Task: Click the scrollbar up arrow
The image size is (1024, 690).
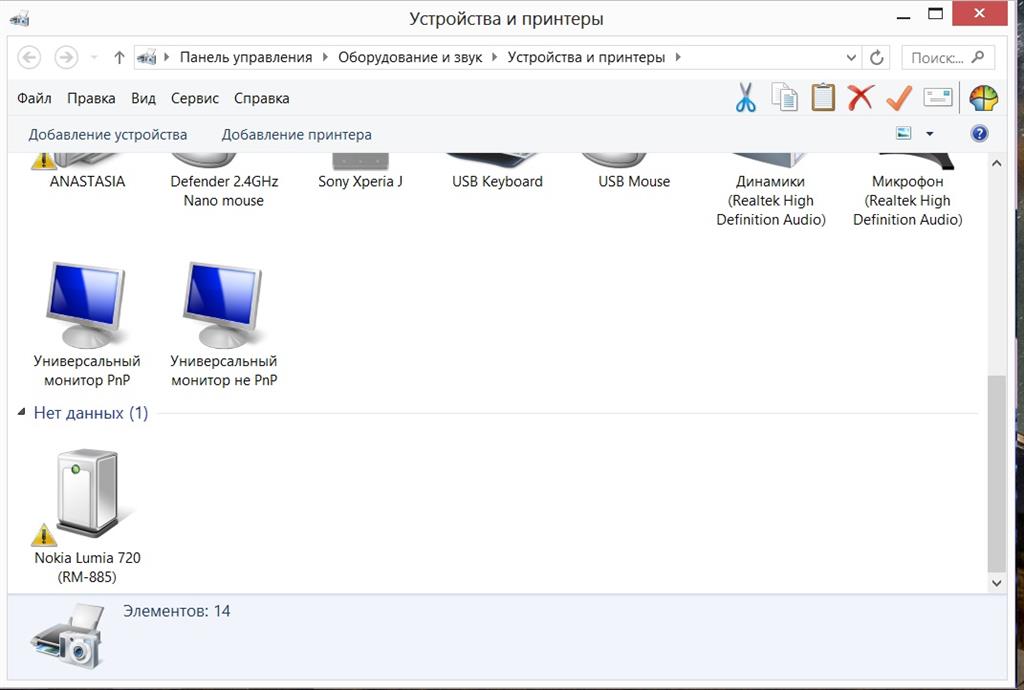Action: point(996,163)
